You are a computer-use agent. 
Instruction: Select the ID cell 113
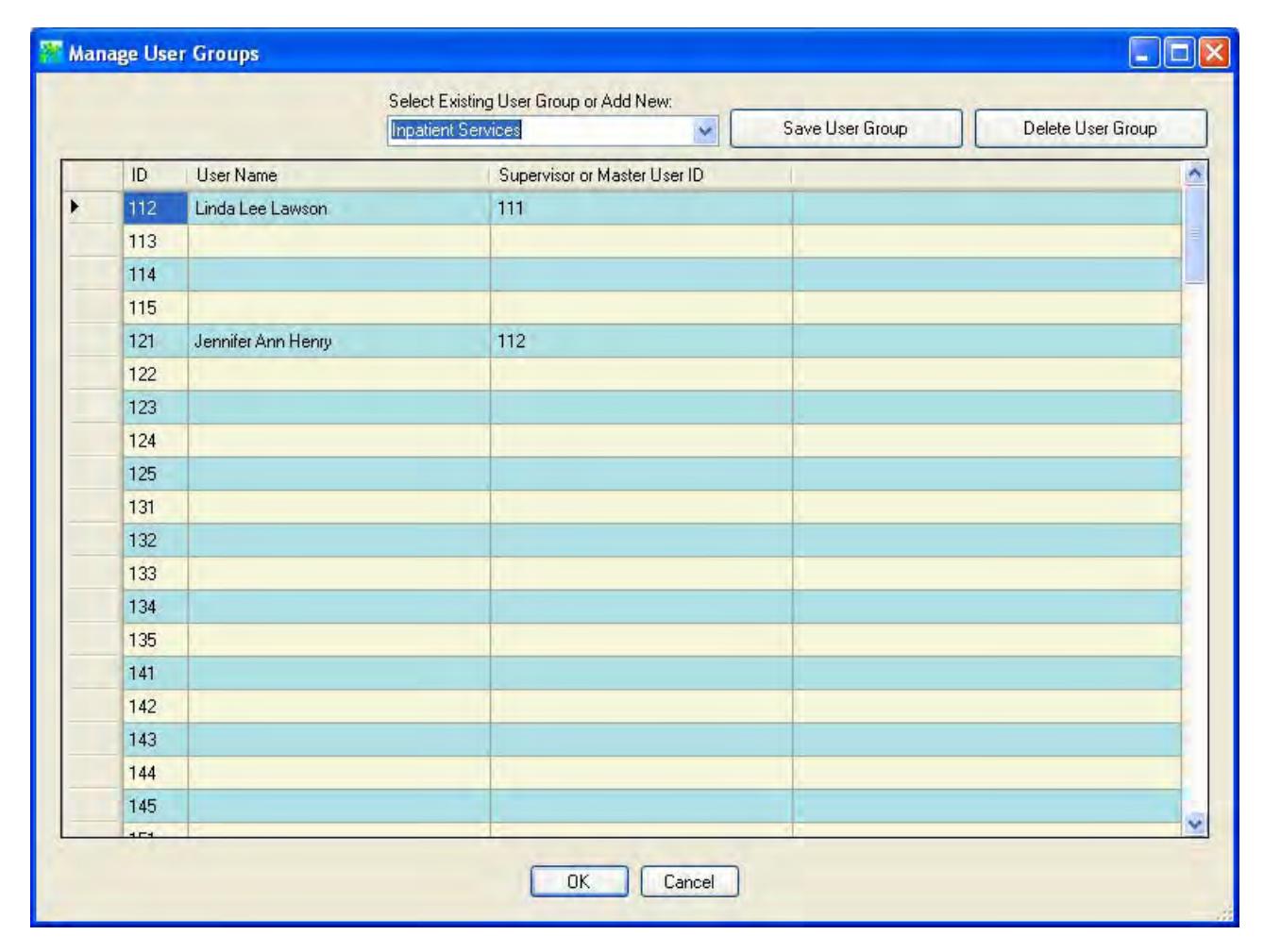(x=156, y=242)
